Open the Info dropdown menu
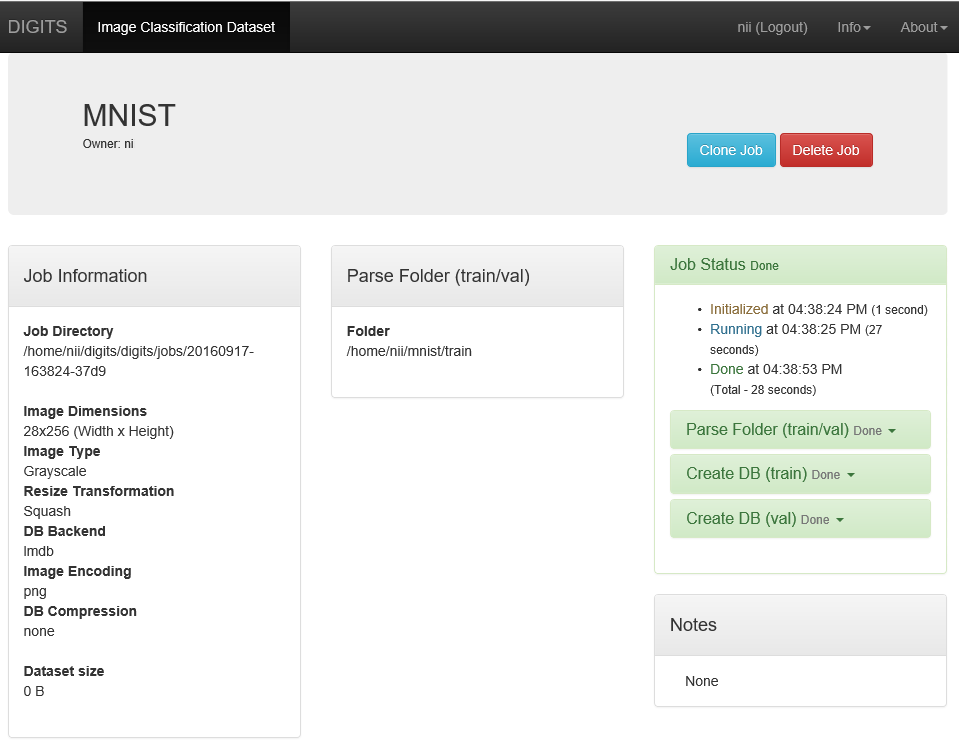The height and width of the screenshot is (752, 959). 853,27
